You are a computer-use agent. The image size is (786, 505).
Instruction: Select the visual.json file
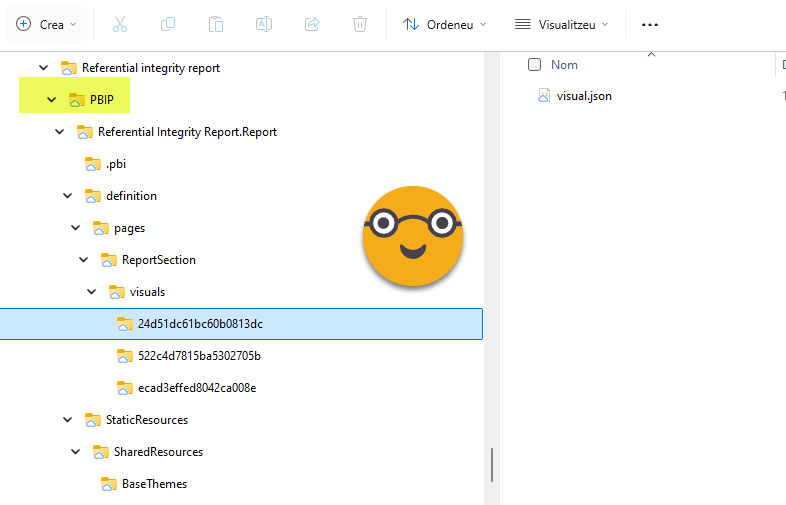coord(584,96)
